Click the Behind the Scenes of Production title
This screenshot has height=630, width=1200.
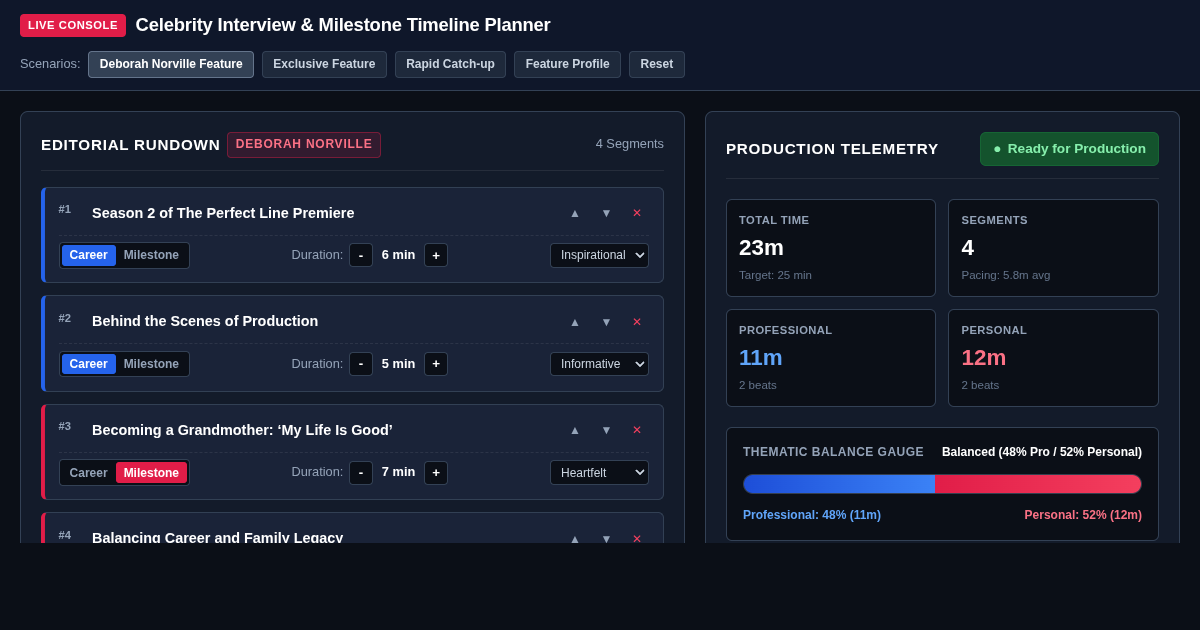205,321
